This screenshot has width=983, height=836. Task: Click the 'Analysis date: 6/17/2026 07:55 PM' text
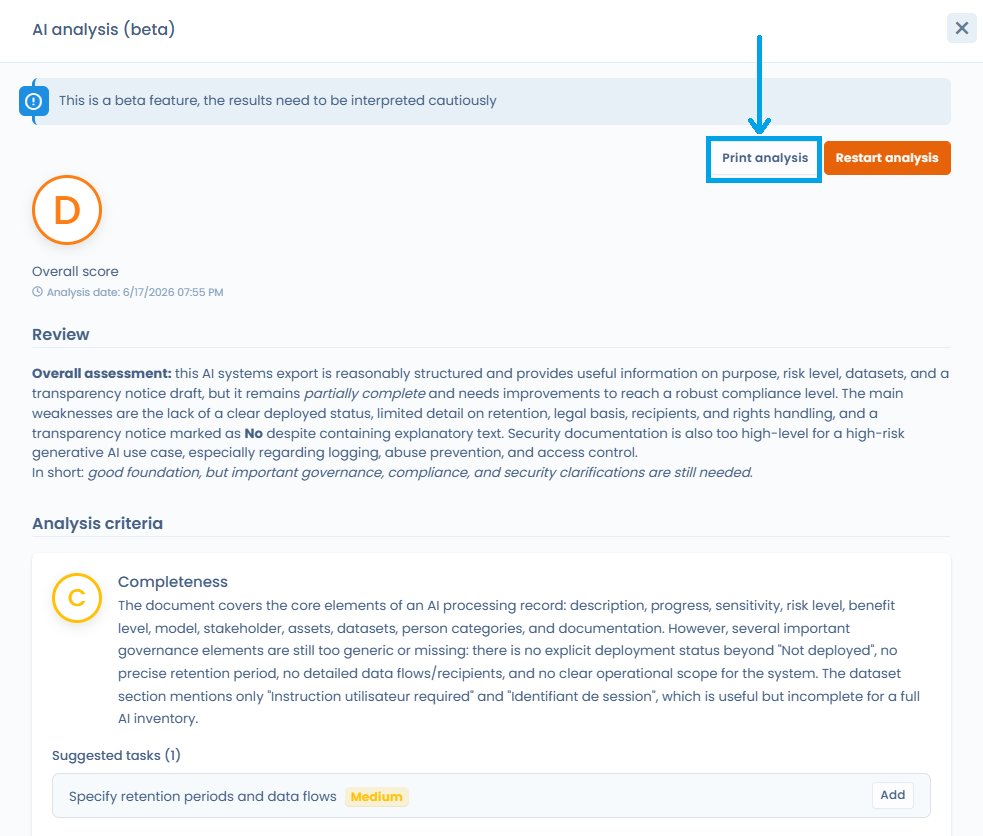pos(135,292)
